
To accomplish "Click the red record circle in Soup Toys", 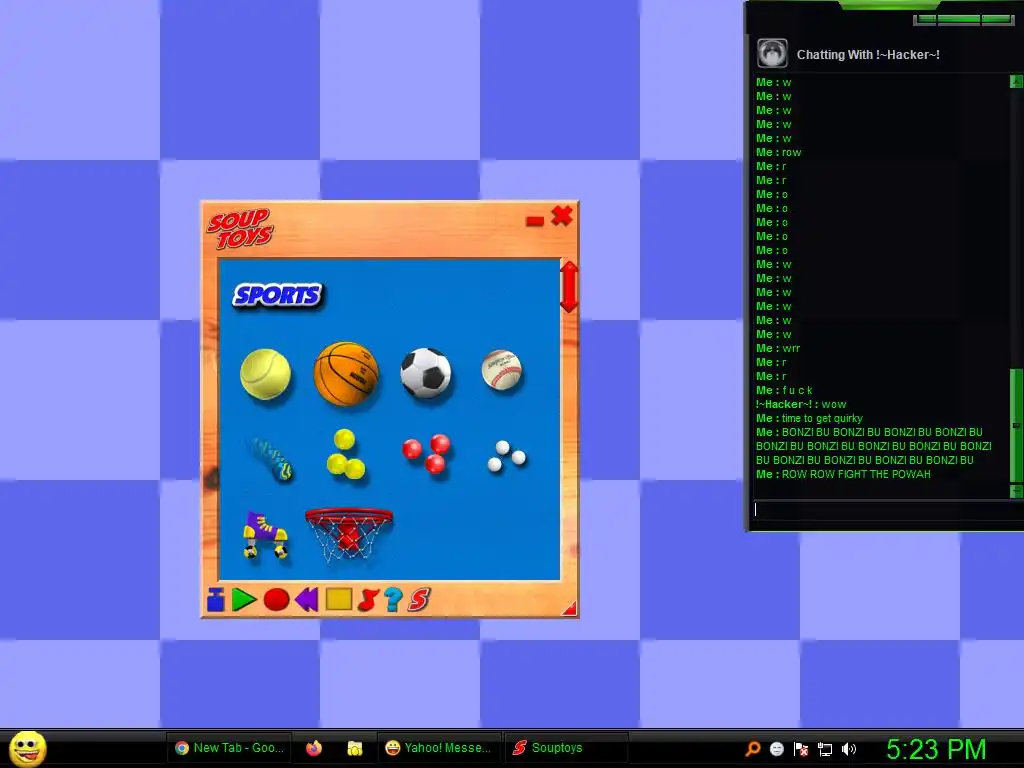I will (276, 600).
